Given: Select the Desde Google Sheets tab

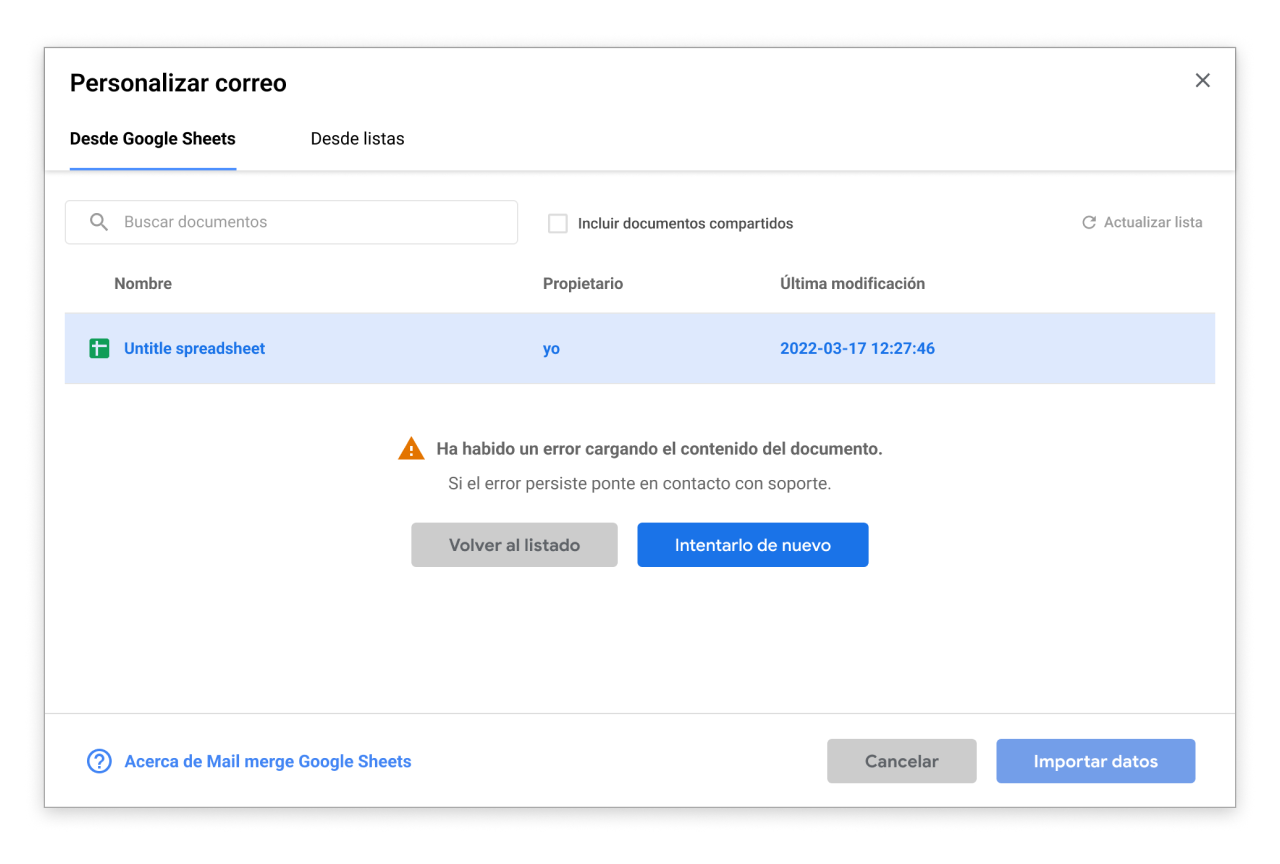Looking at the screenshot, I should (152, 139).
